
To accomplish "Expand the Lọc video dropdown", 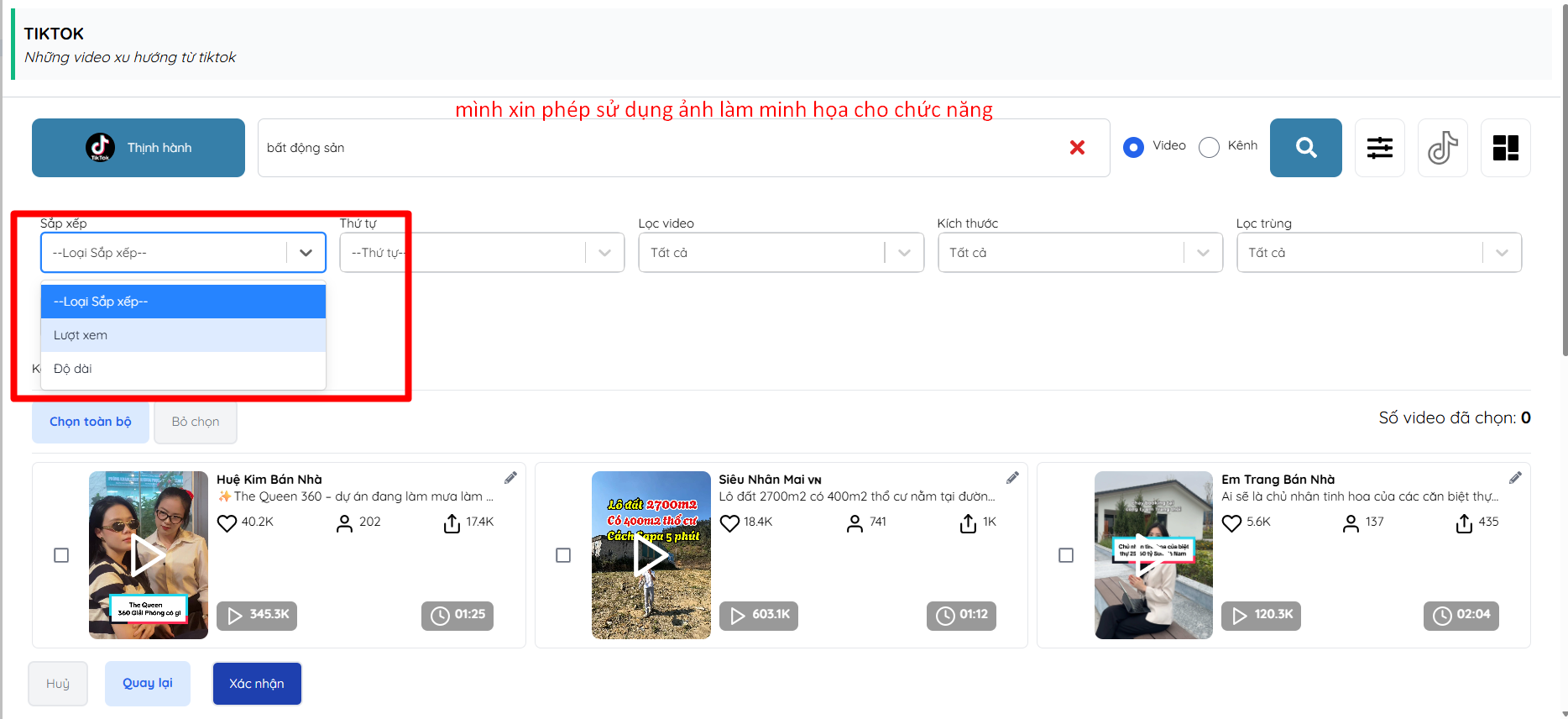I will [x=781, y=253].
